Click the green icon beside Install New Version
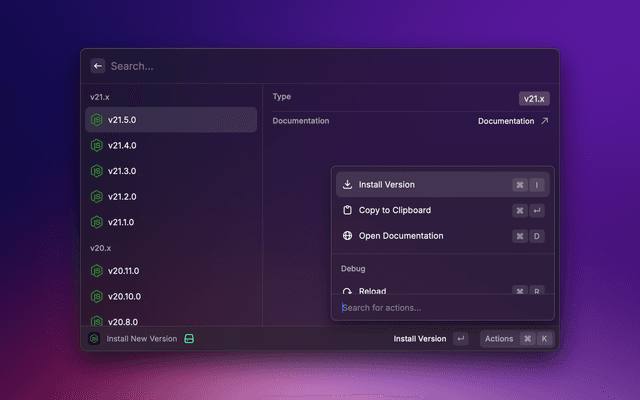The image size is (640, 400). click(x=189, y=339)
